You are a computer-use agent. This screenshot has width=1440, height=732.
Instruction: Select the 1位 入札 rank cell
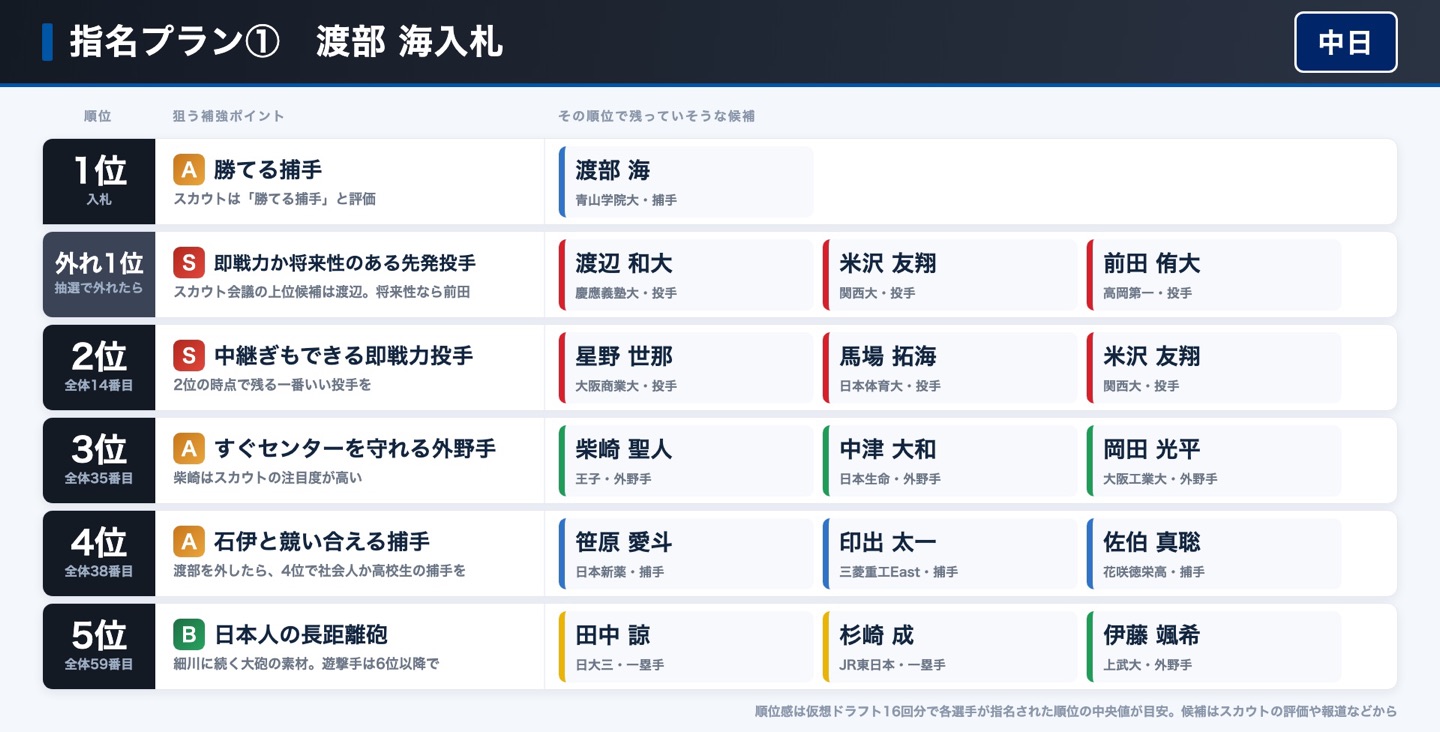pyautogui.click(x=99, y=182)
